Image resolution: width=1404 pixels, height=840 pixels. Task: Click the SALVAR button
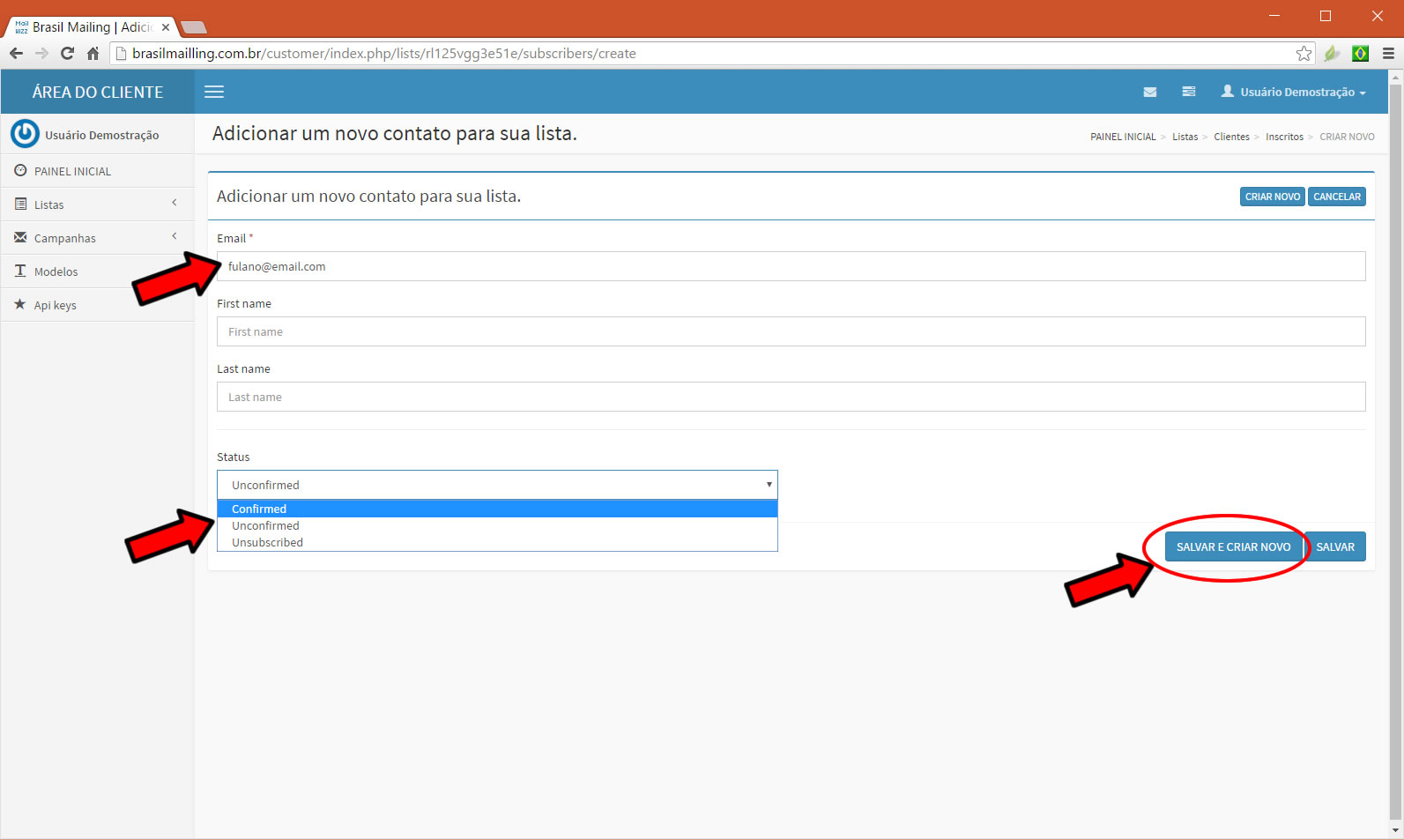[x=1335, y=546]
